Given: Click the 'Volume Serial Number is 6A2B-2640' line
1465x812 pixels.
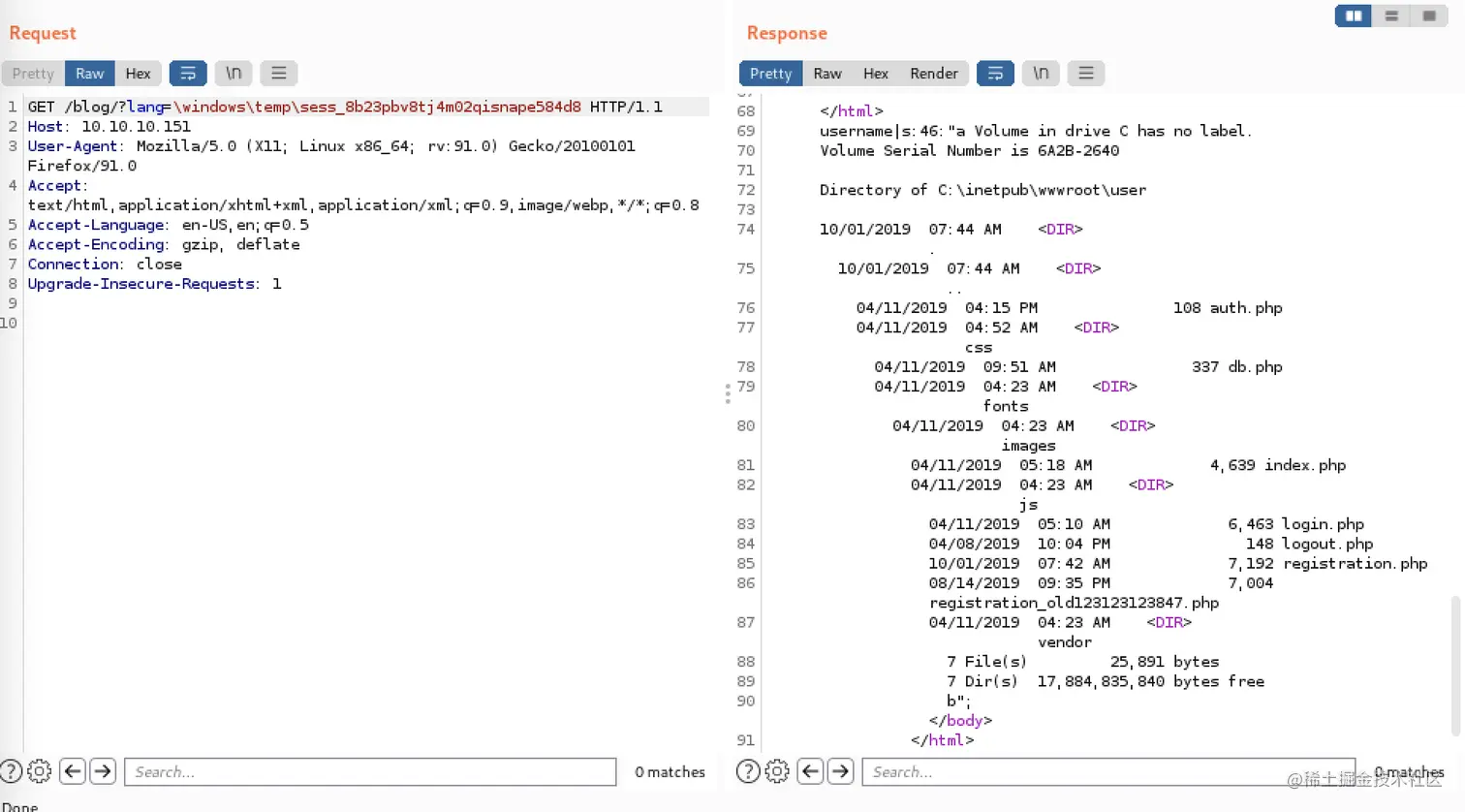Looking at the screenshot, I should (x=969, y=150).
